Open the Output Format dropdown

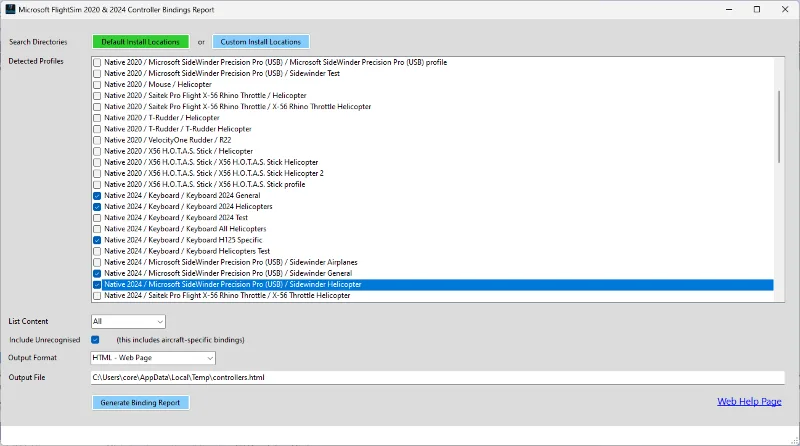(153, 358)
